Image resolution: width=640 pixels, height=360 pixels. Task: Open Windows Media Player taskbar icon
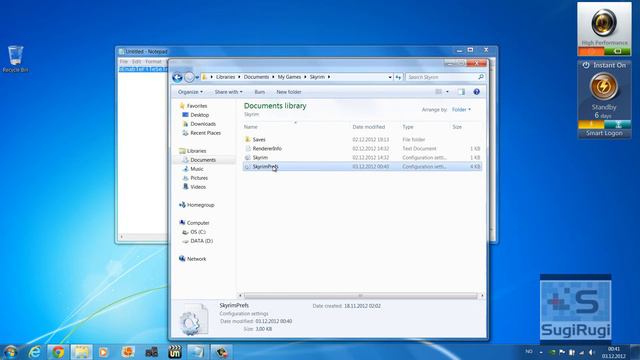point(104,352)
